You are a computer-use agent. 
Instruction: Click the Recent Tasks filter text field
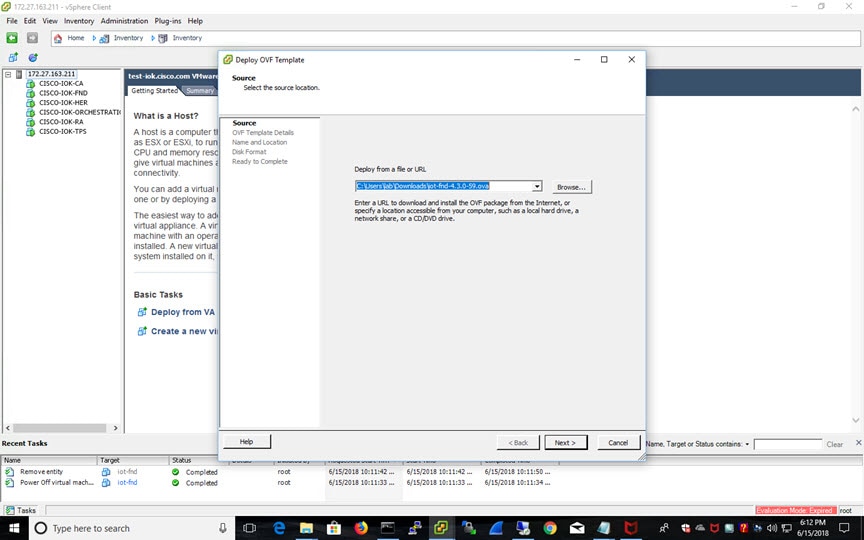[787, 444]
